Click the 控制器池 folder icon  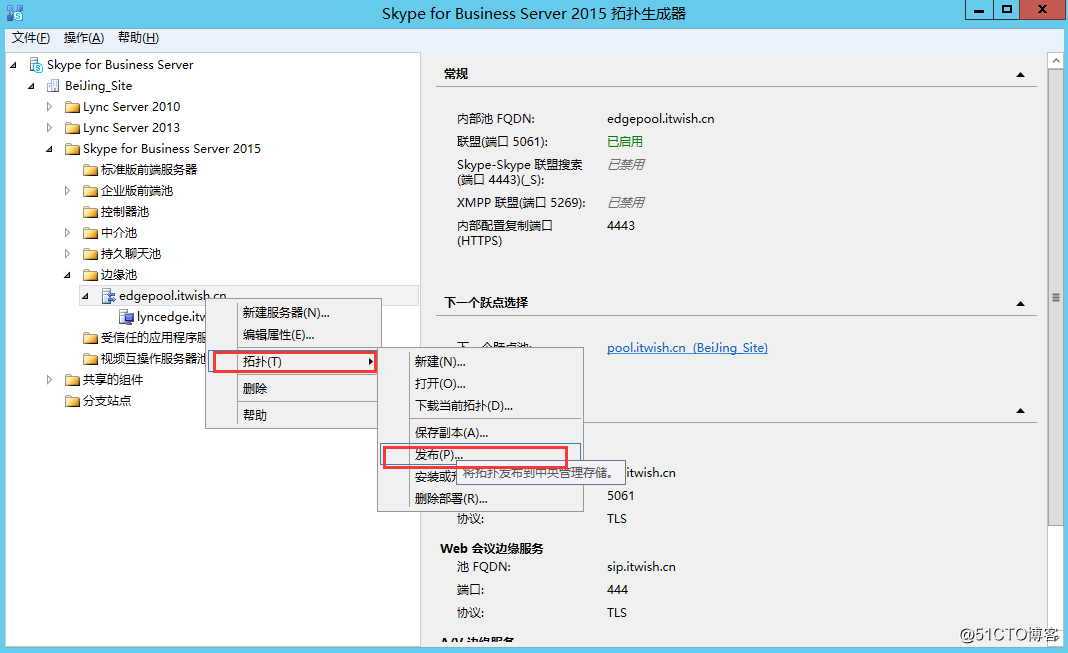pos(90,212)
